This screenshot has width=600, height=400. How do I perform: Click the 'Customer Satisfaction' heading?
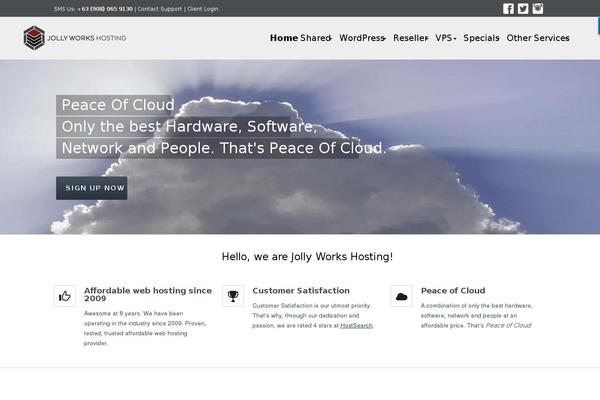tap(301, 291)
